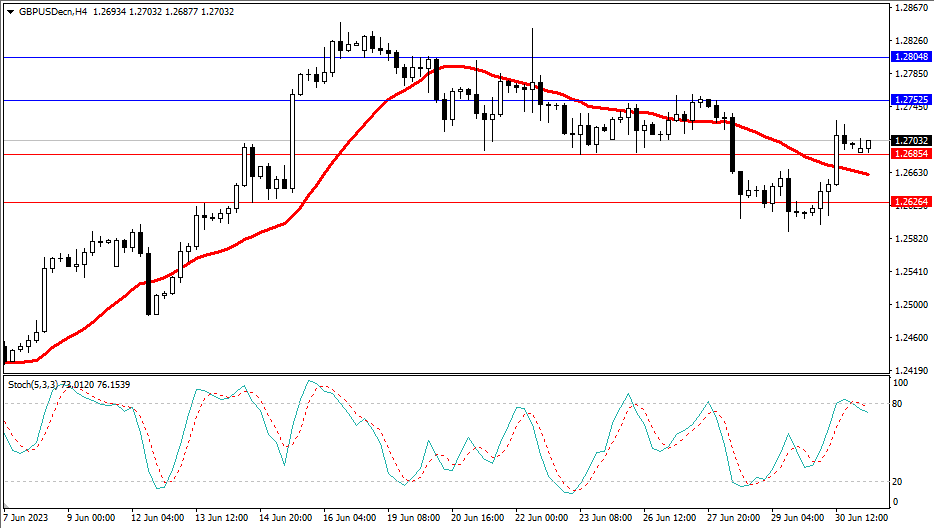Click the 20 level on the stochastic scale

point(896,482)
